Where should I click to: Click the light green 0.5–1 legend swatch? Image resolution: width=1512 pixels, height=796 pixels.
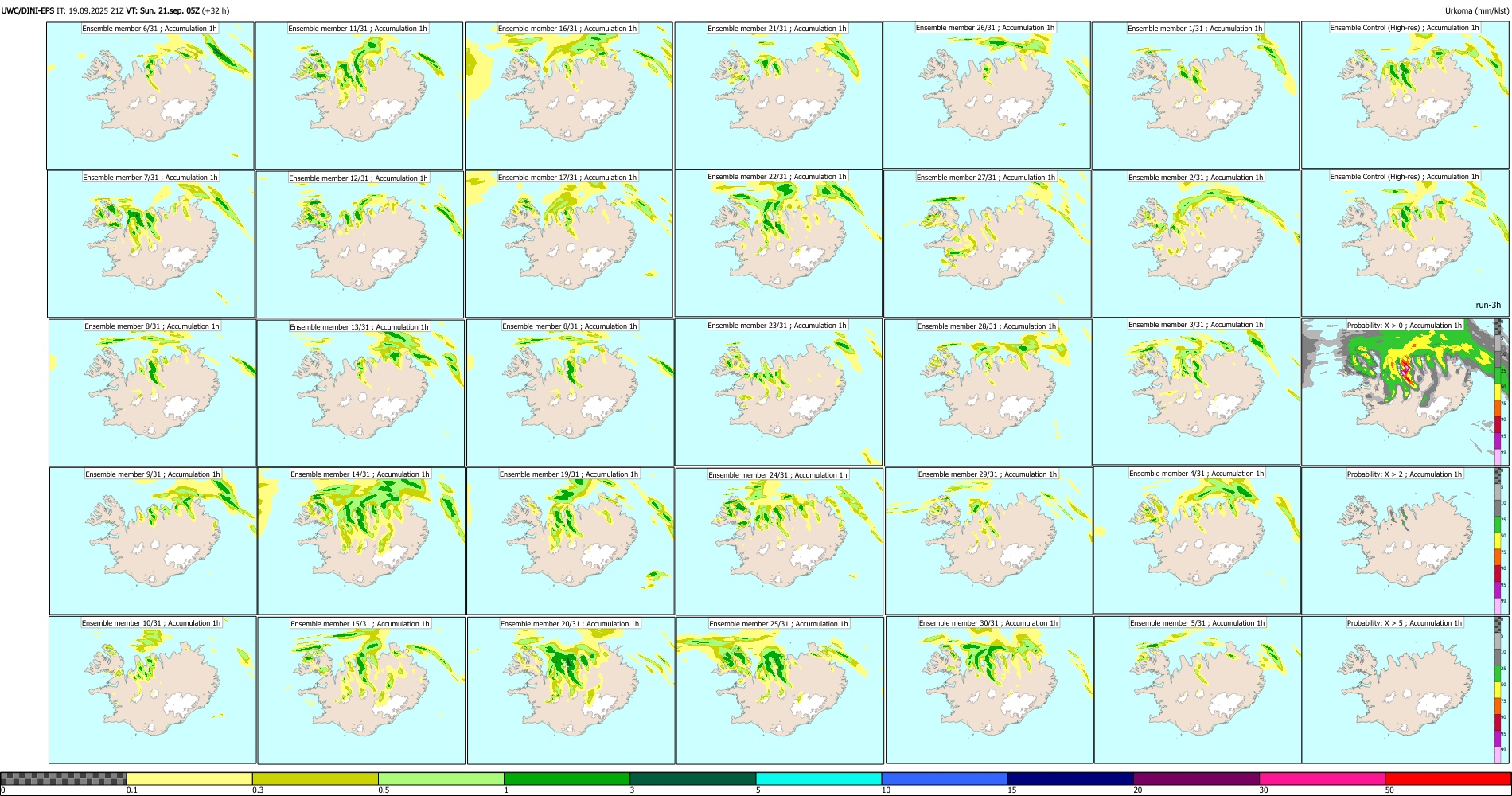441,778
